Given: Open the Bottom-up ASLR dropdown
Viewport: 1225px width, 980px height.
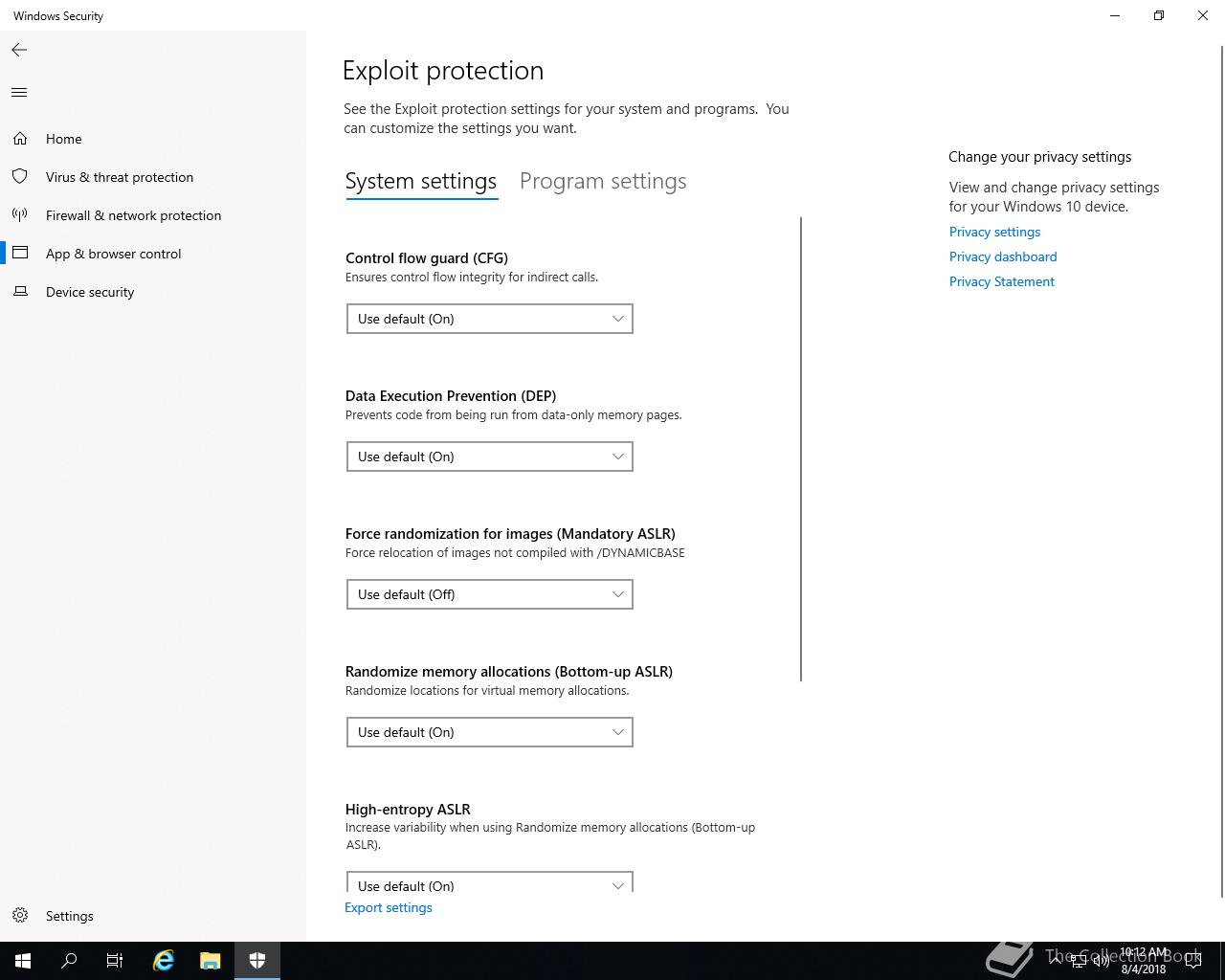Looking at the screenshot, I should coord(490,732).
